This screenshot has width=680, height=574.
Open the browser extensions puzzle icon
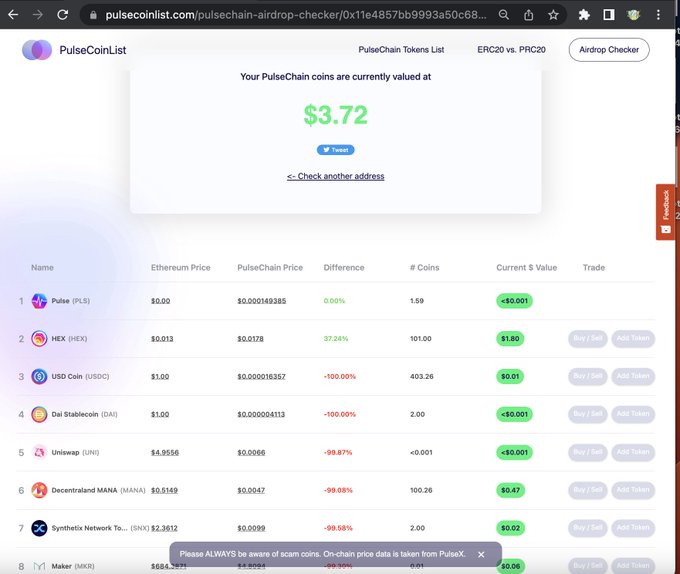(x=584, y=15)
